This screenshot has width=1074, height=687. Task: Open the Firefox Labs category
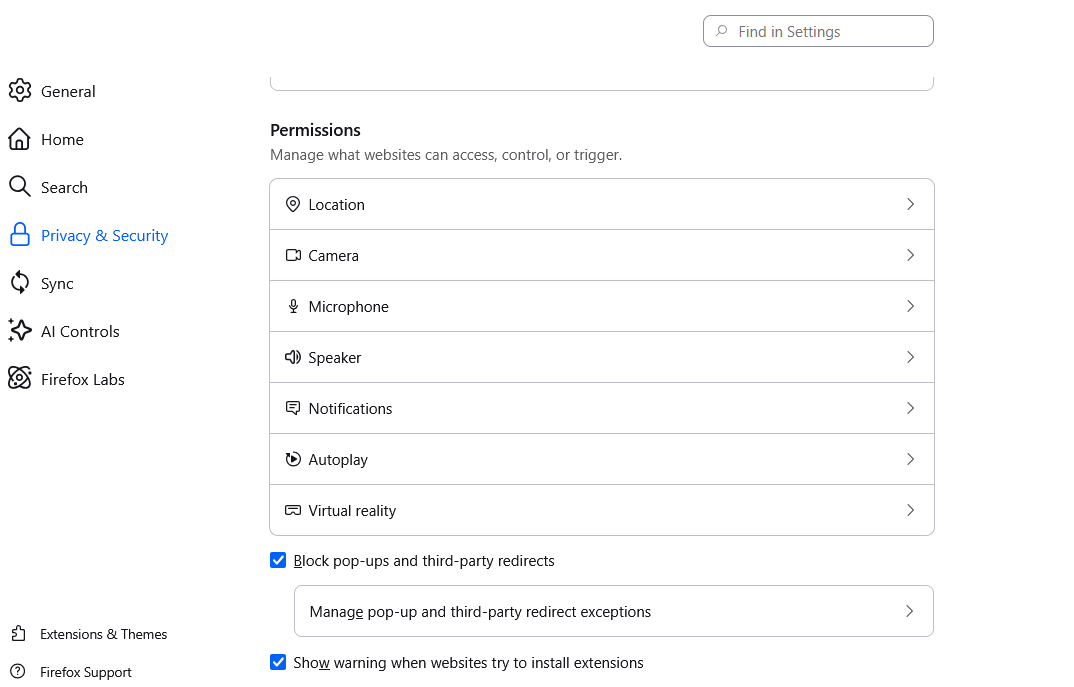pos(83,379)
